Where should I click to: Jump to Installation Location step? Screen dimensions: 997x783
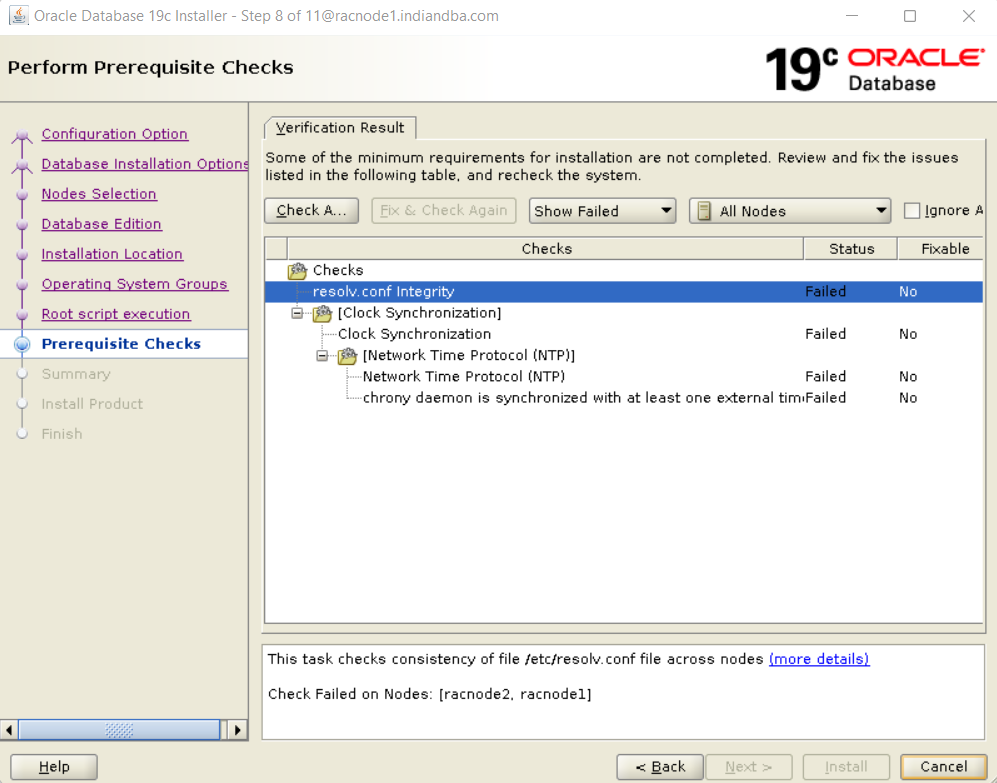click(112, 254)
